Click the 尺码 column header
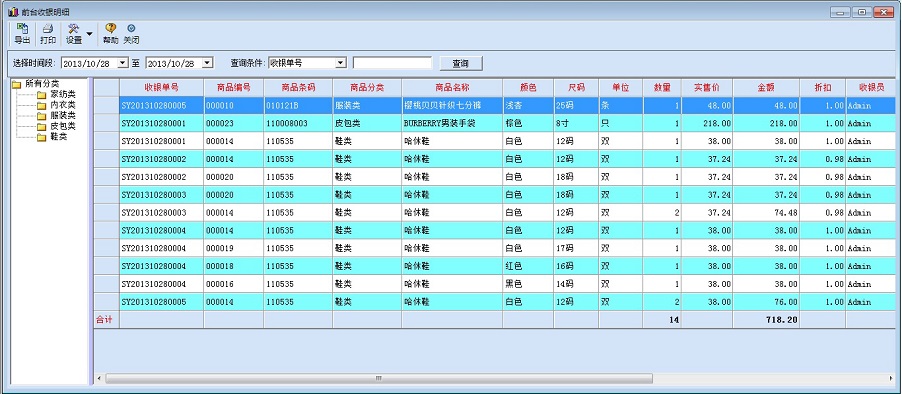This screenshot has height=394, width=902. (x=576, y=87)
